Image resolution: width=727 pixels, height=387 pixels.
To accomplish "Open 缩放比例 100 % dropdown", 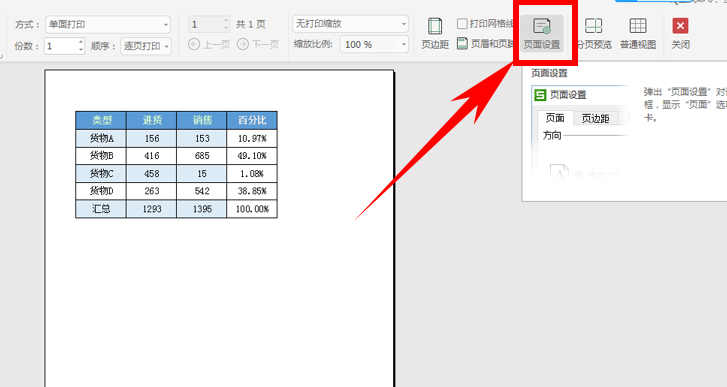I will pos(375,44).
